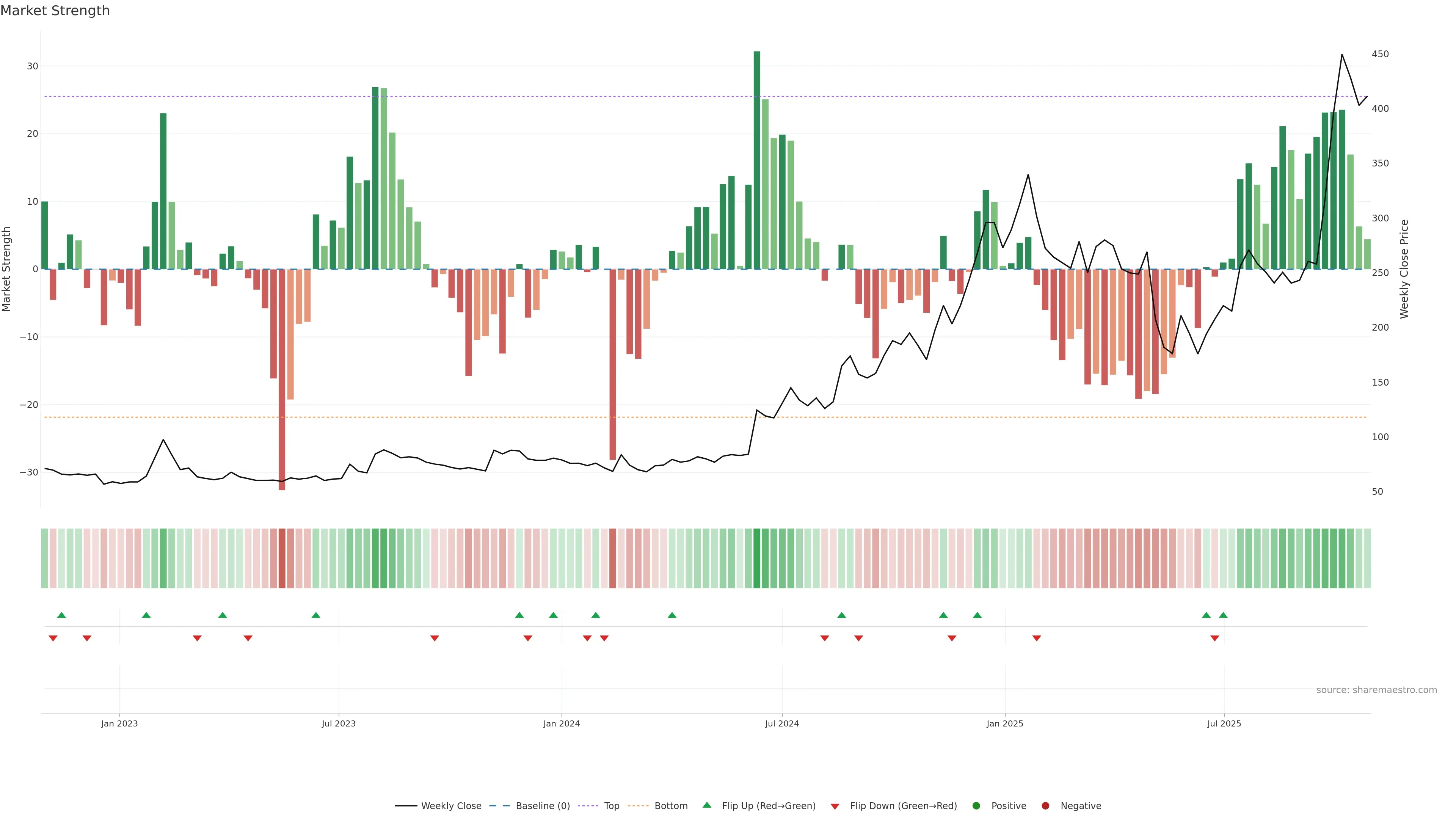Click the Jan 2024 x-axis label
The image size is (1456, 819).
click(561, 723)
